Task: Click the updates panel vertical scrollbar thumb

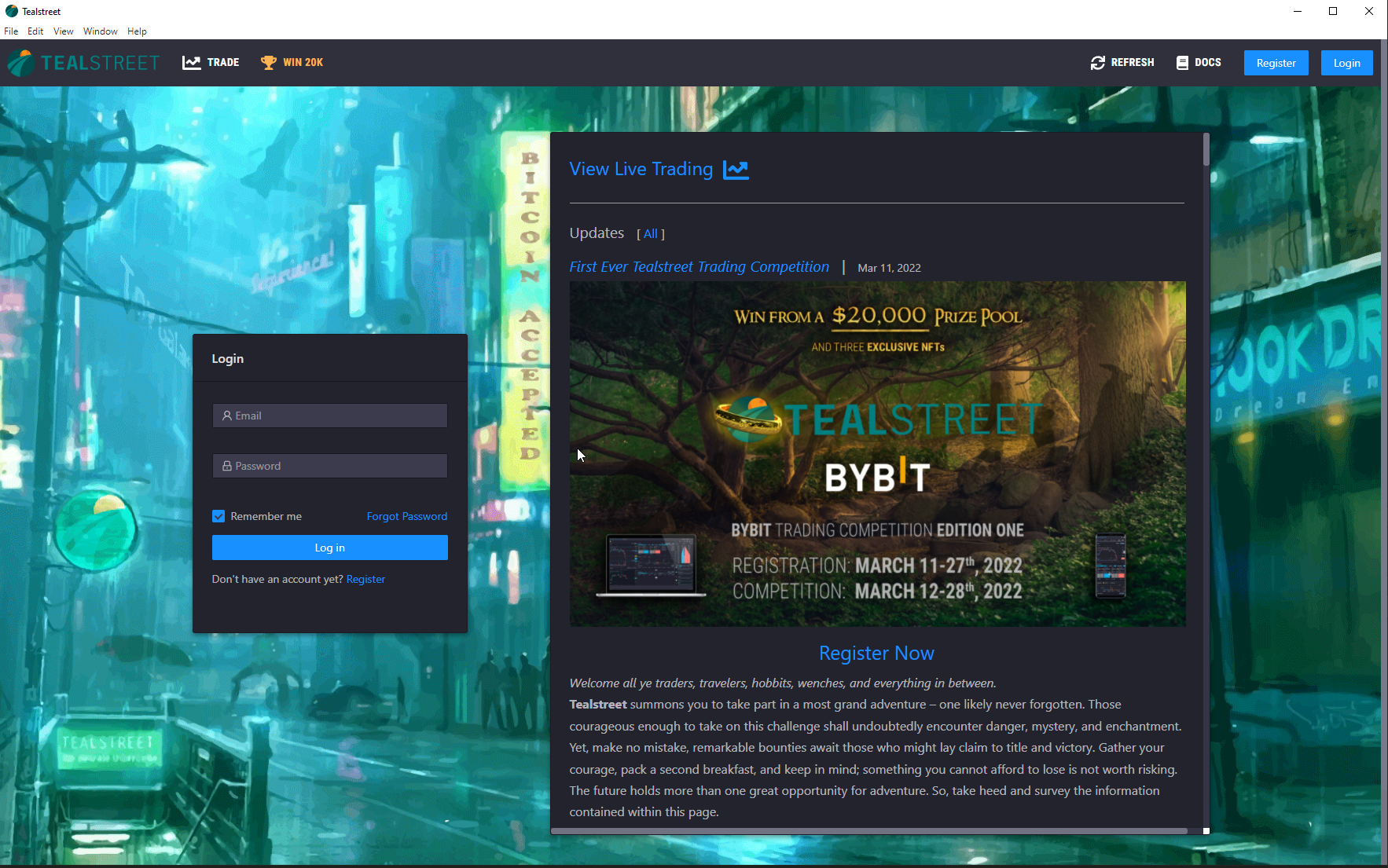Action: coord(1206,149)
